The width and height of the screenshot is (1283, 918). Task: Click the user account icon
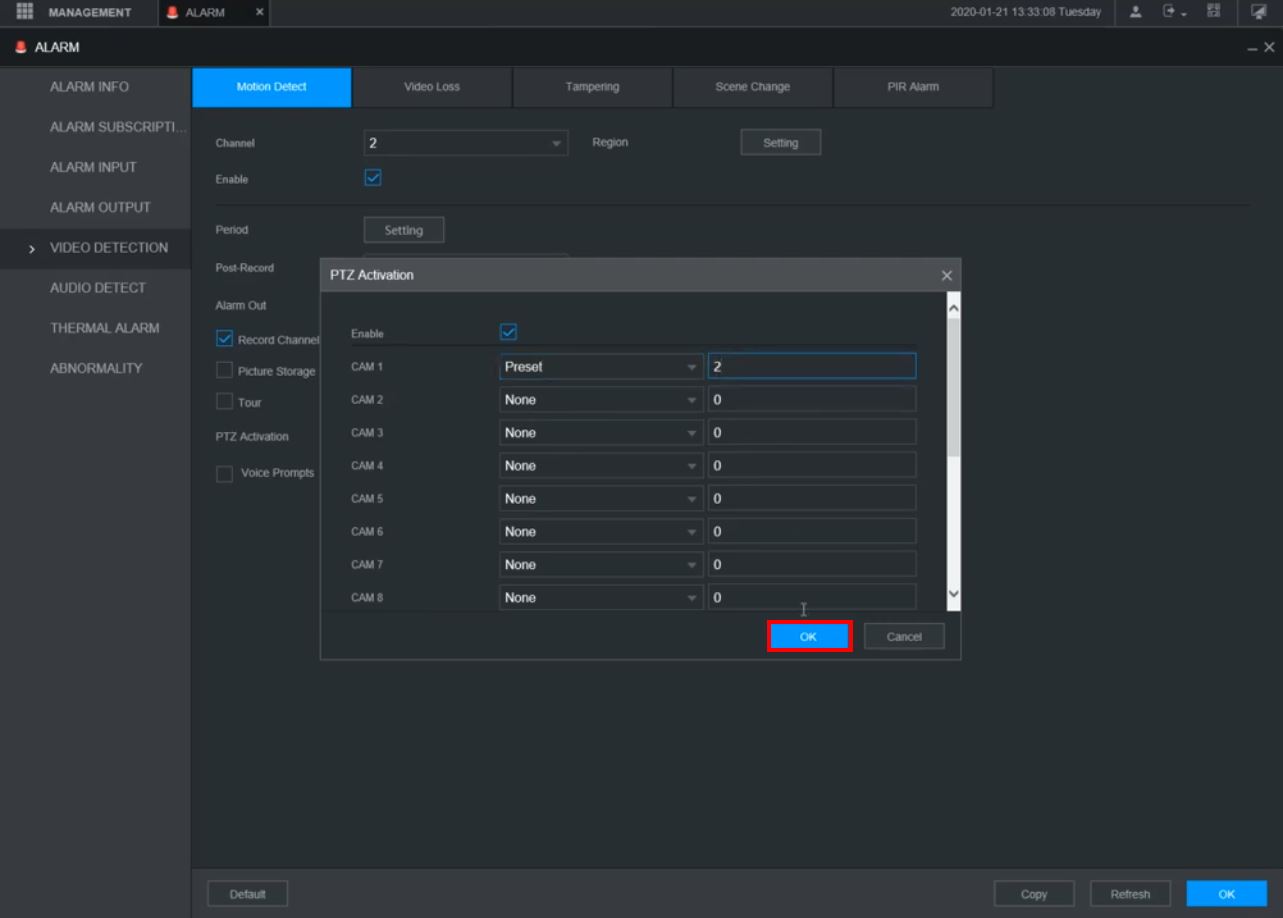pos(1136,12)
